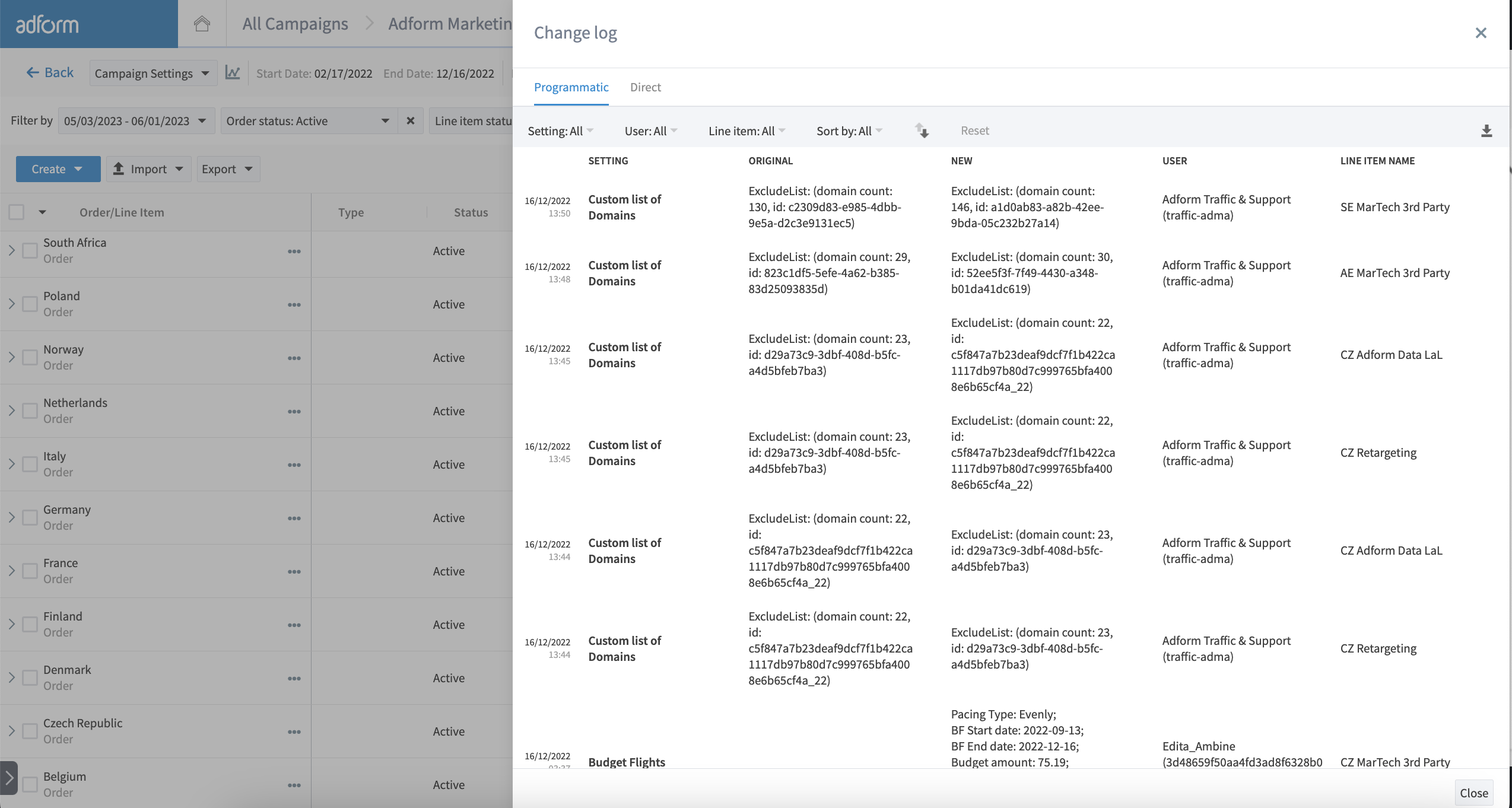
Task: Open the more options dots for Denmark
Action: click(x=294, y=678)
